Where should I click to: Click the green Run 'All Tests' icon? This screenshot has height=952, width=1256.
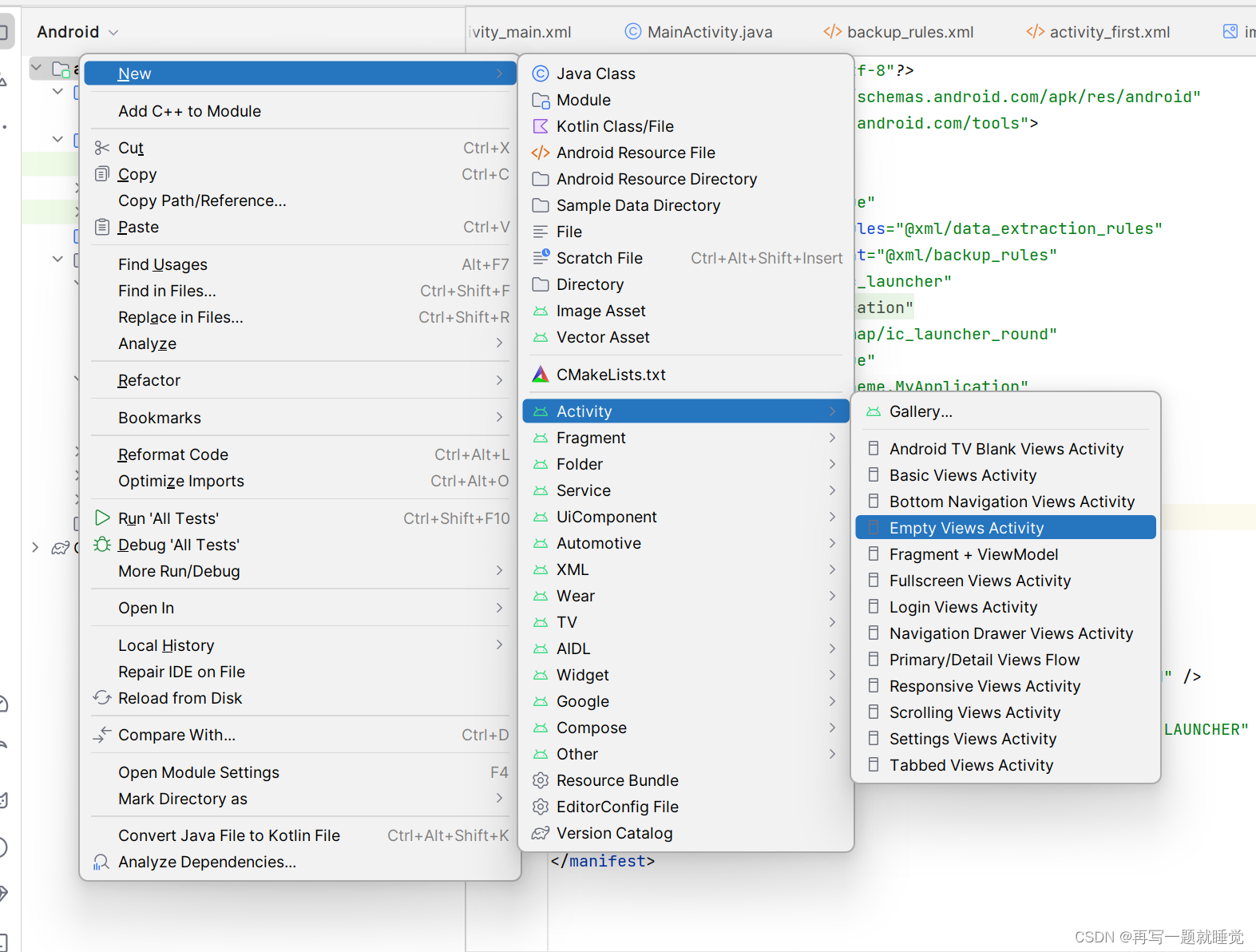(x=101, y=518)
